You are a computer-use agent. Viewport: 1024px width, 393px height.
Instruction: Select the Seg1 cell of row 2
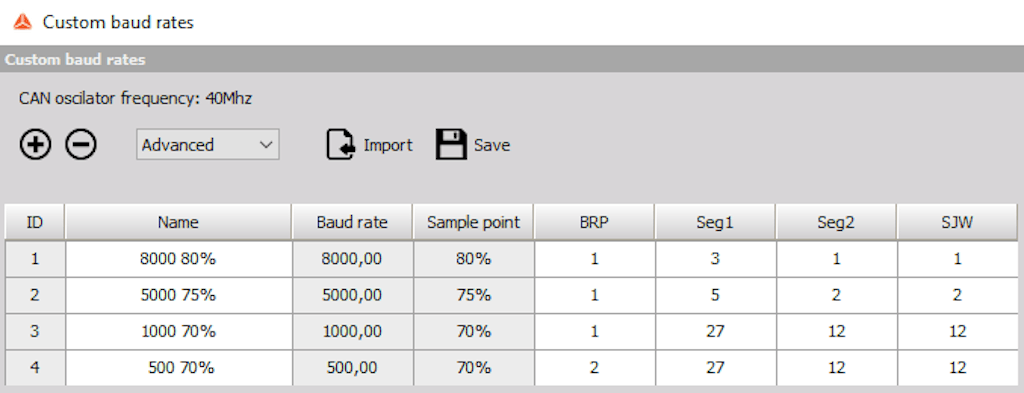click(715, 295)
